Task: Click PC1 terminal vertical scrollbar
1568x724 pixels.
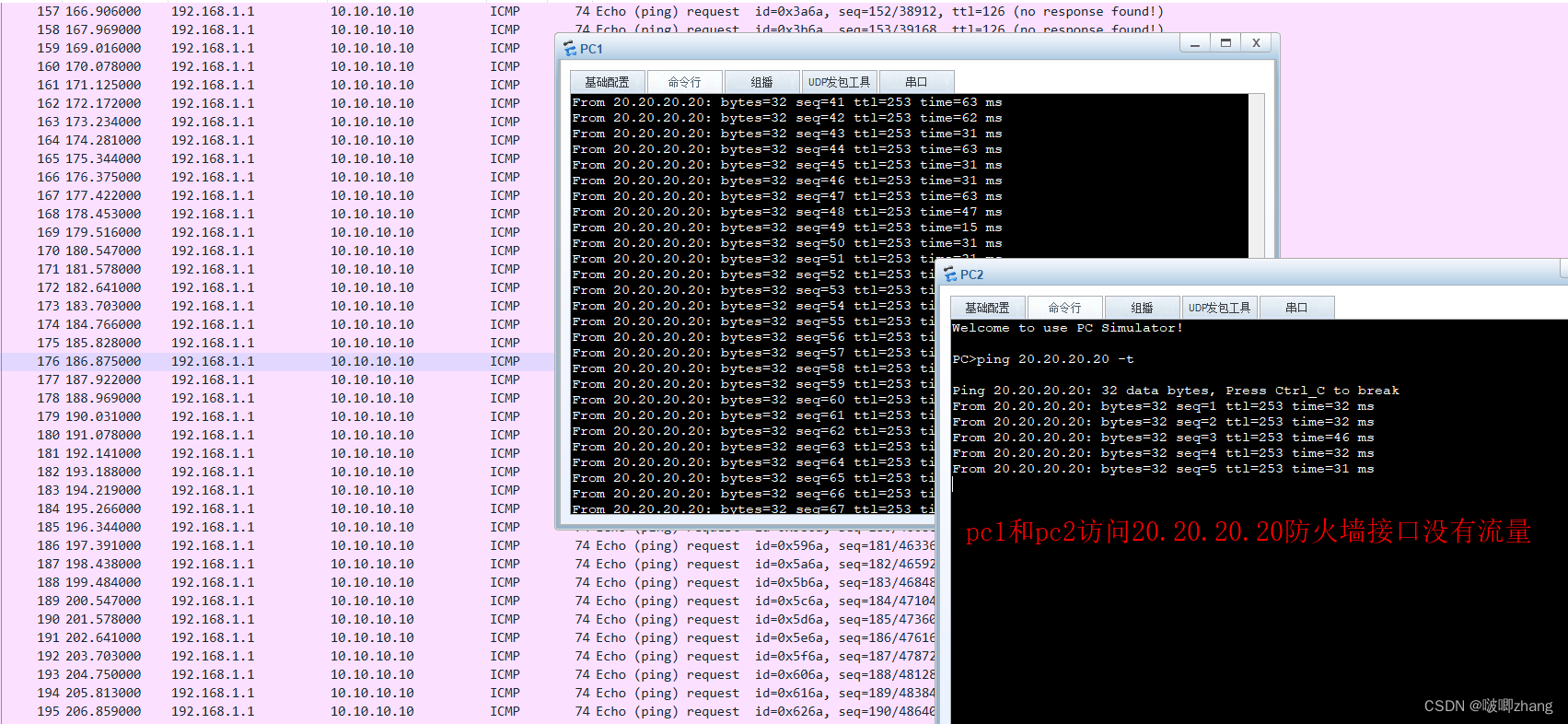Action: tap(1256, 175)
